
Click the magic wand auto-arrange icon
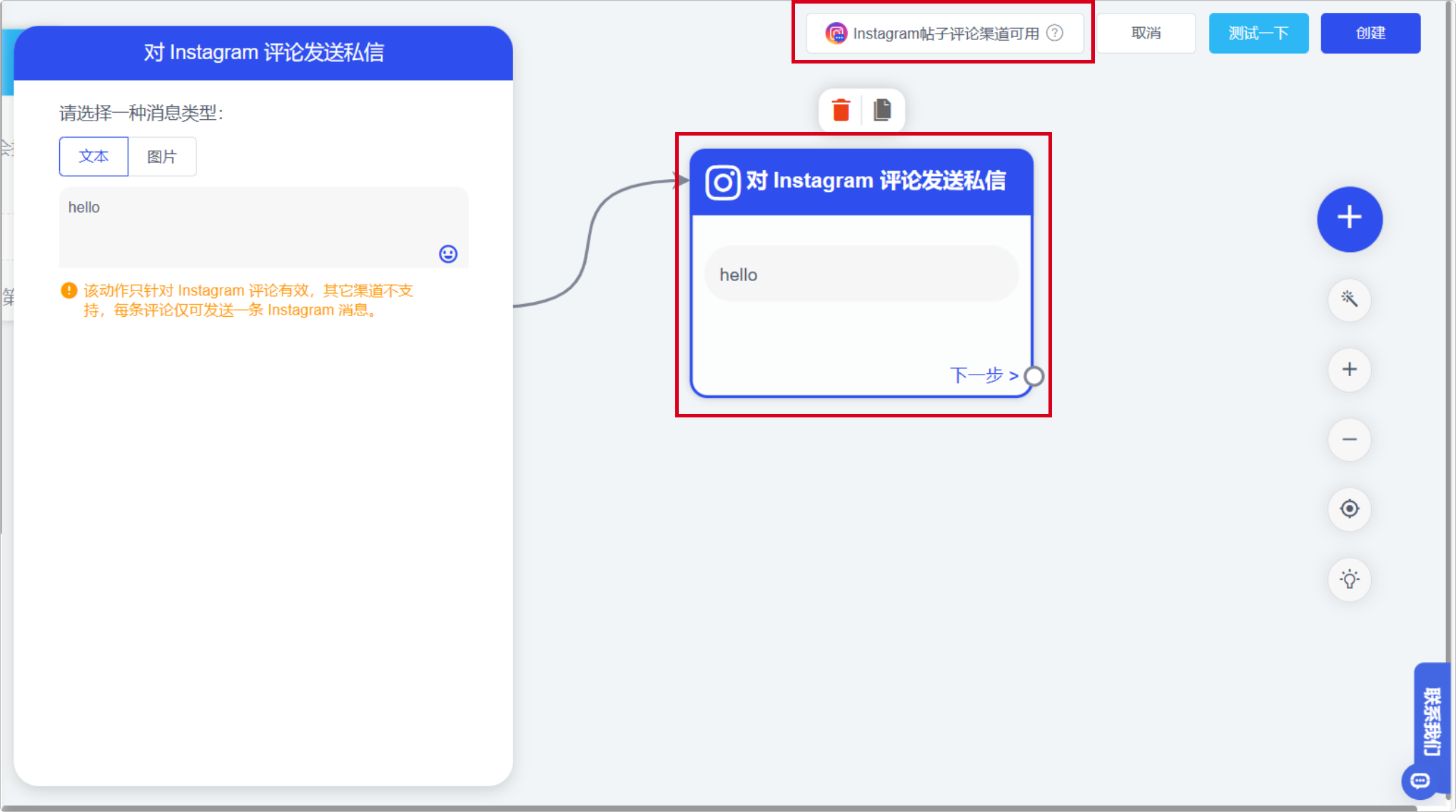click(1349, 299)
